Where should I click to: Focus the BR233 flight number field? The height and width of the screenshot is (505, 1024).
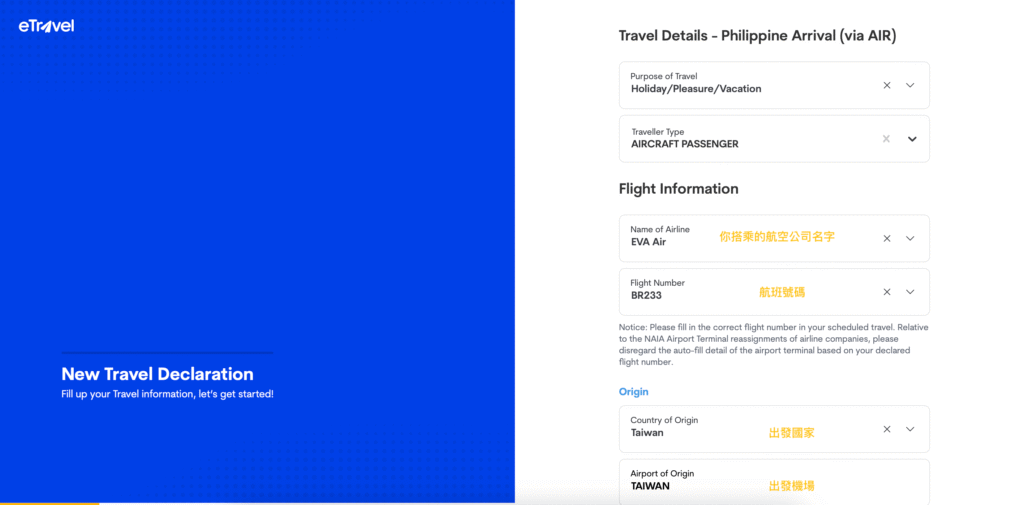[646, 296]
